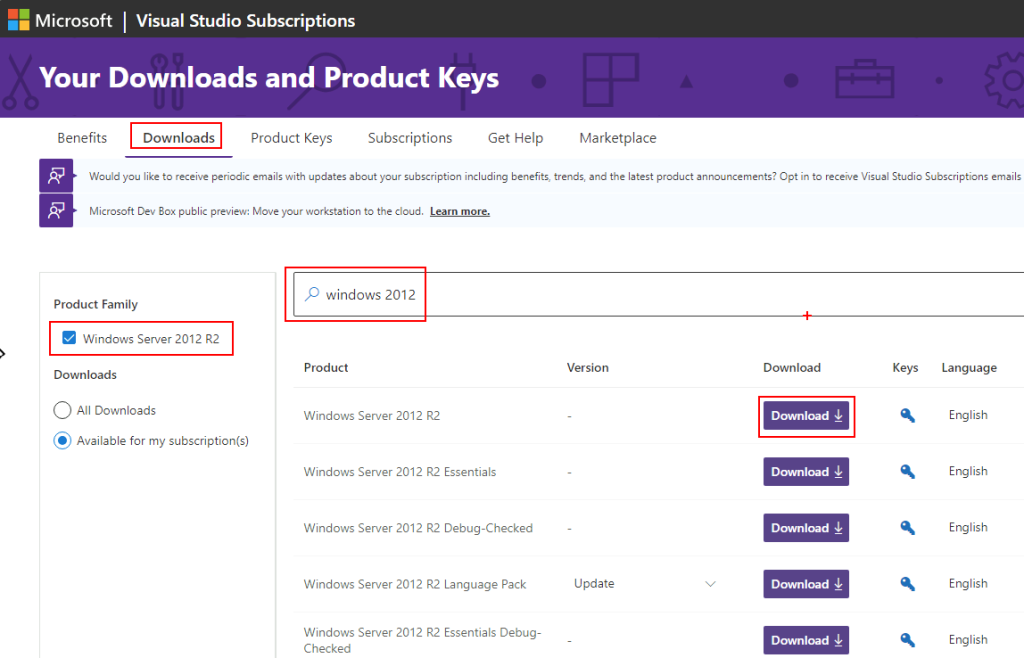1024x658 pixels.
Task: Go to the Marketplace tab
Action: (617, 138)
